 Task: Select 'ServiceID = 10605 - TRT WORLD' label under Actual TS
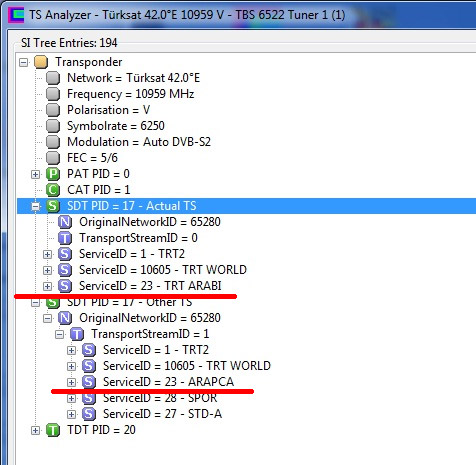163,270
